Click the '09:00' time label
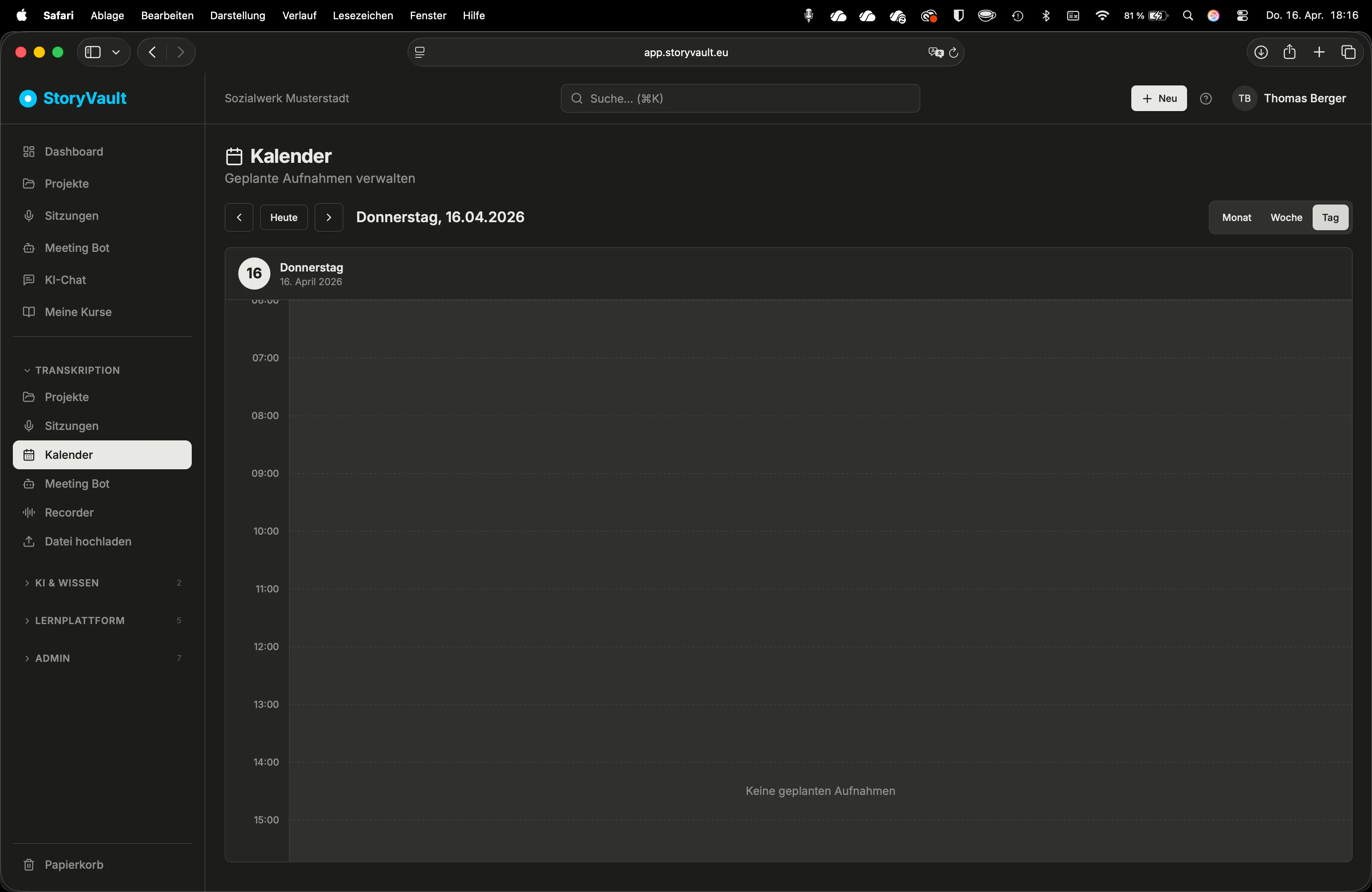The width and height of the screenshot is (1372, 892). tap(265, 473)
